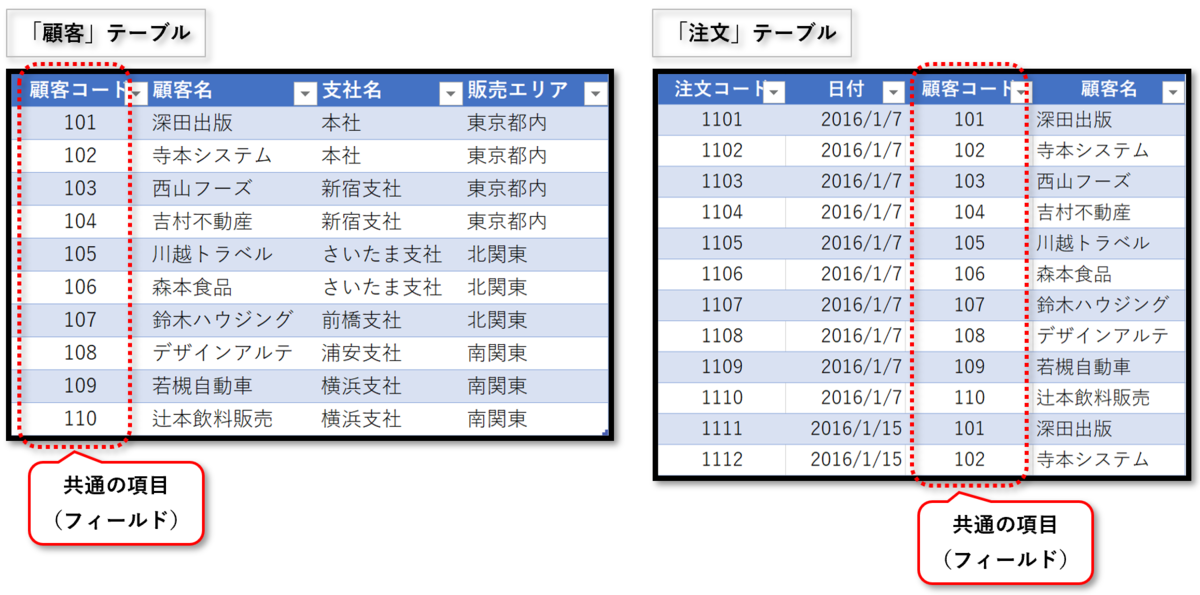1200x595 pixels.
Task: Select the 浦安支社 branch cell
Action: tap(361, 353)
